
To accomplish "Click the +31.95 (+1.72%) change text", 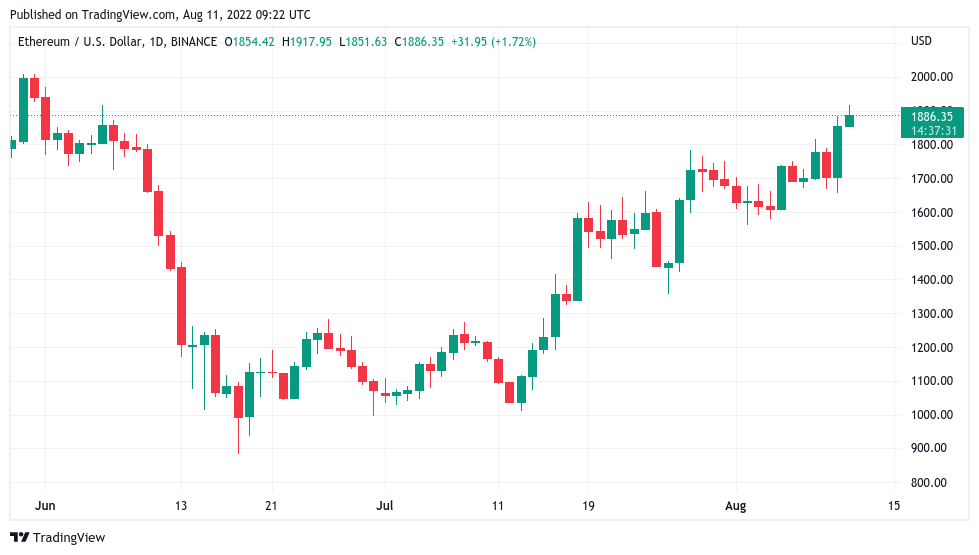I will click(x=493, y=42).
